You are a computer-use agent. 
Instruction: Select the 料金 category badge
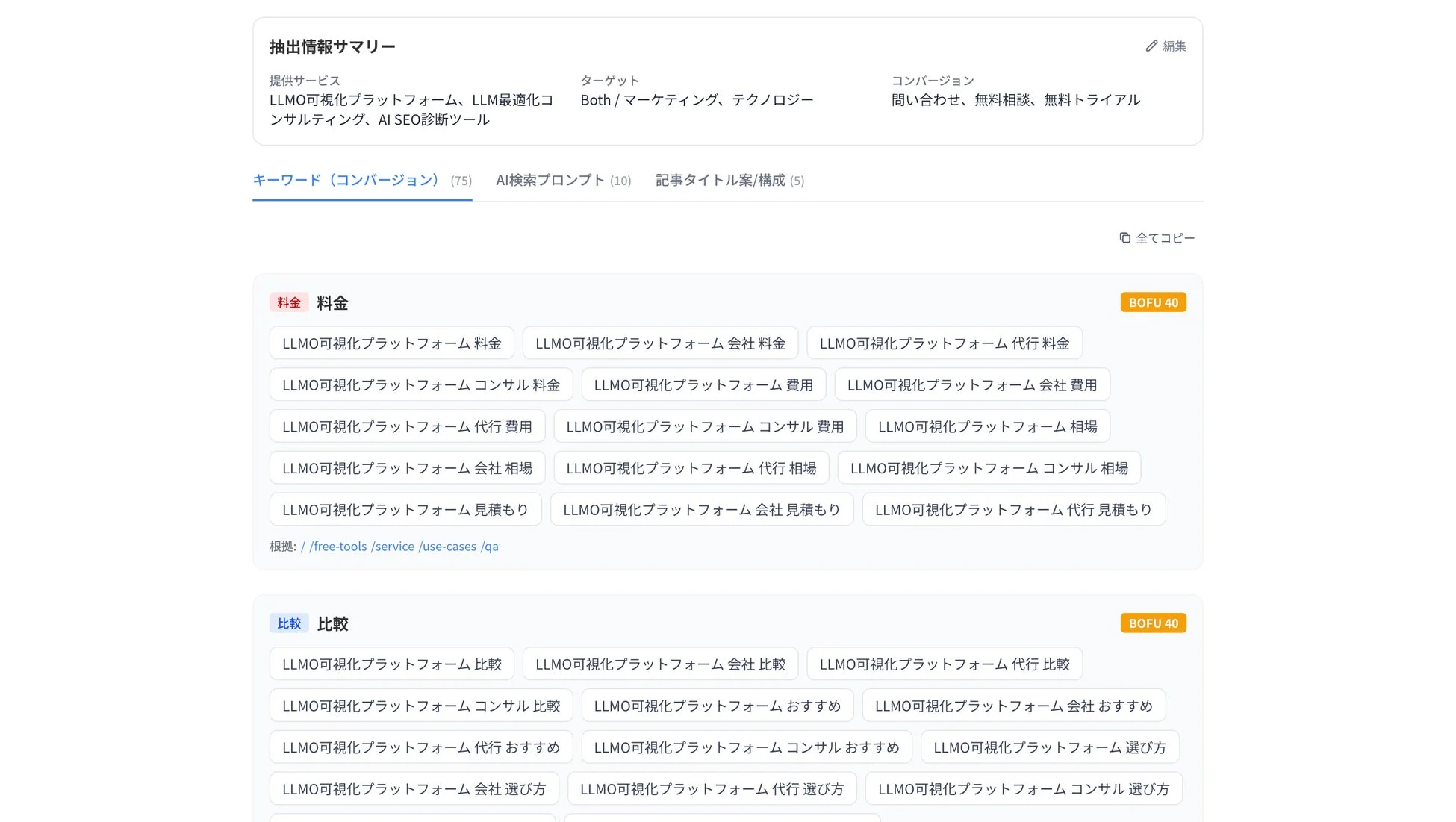point(289,302)
